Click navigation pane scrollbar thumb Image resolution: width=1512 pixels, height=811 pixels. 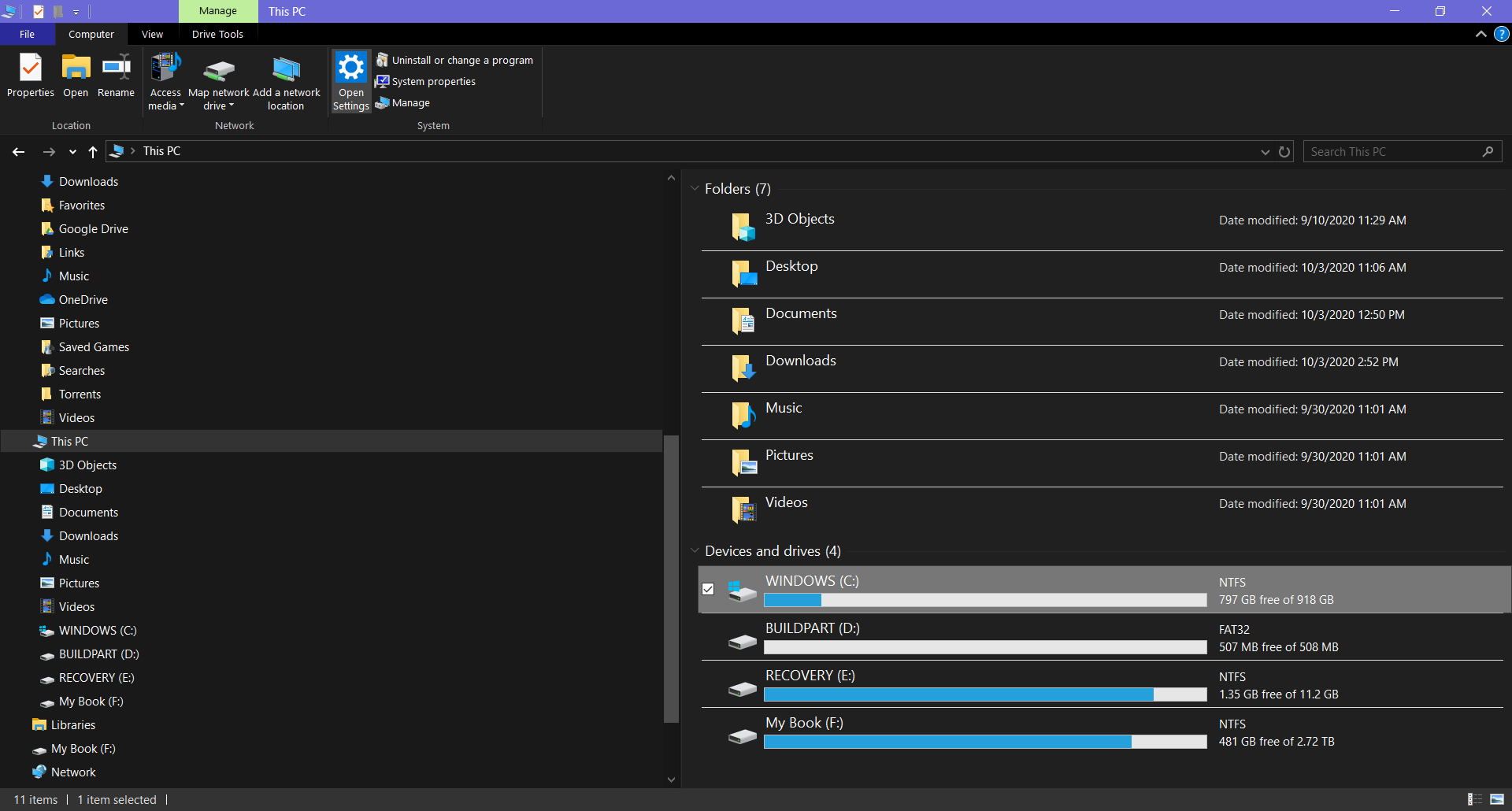pyautogui.click(x=671, y=579)
